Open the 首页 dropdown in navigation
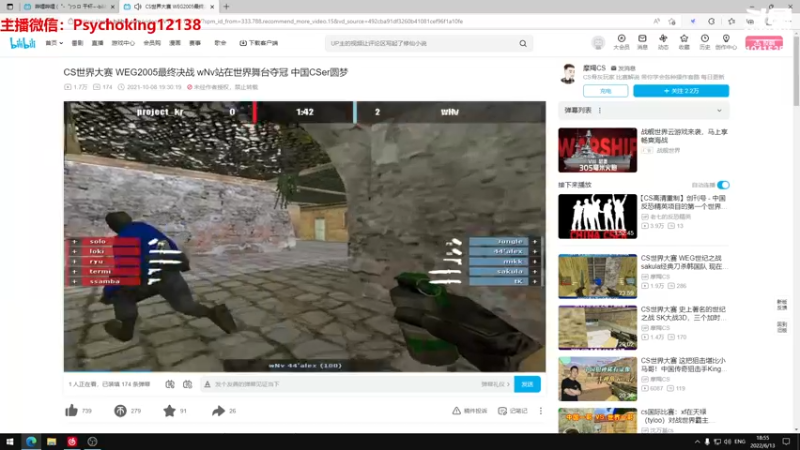The width and height of the screenshot is (800, 450). pyautogui.click(x=54, y=43)
